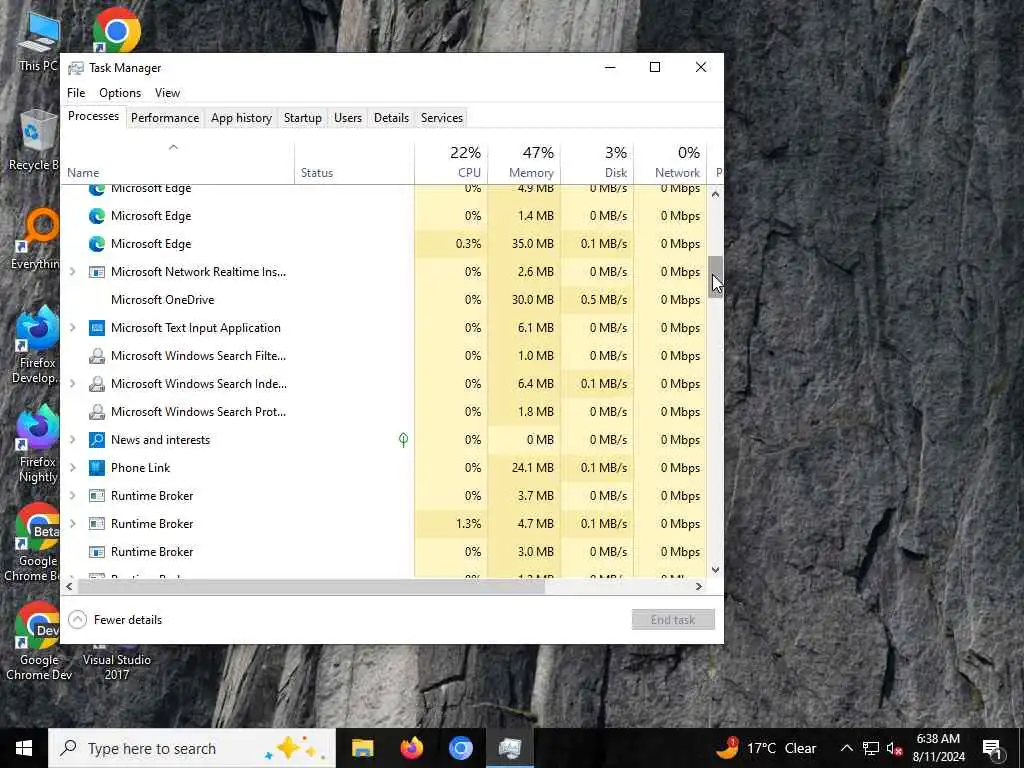Switch to the Users tab
The width and height of the screenshot is (1024, 768).
pos(347,118)
